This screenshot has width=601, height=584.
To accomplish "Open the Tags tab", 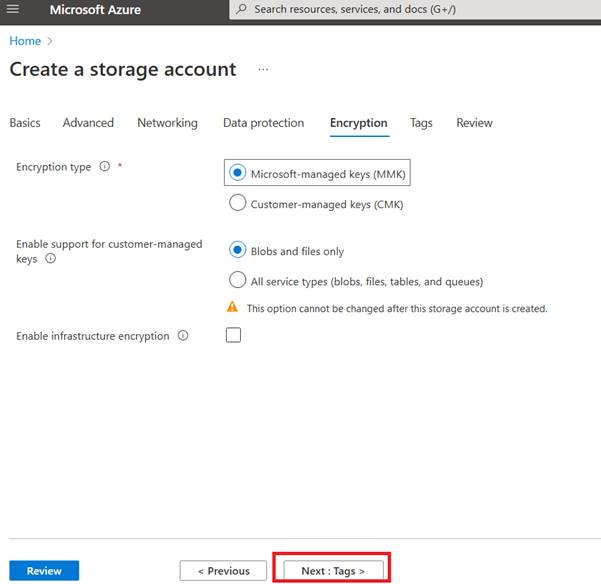I will click(421, 123).
